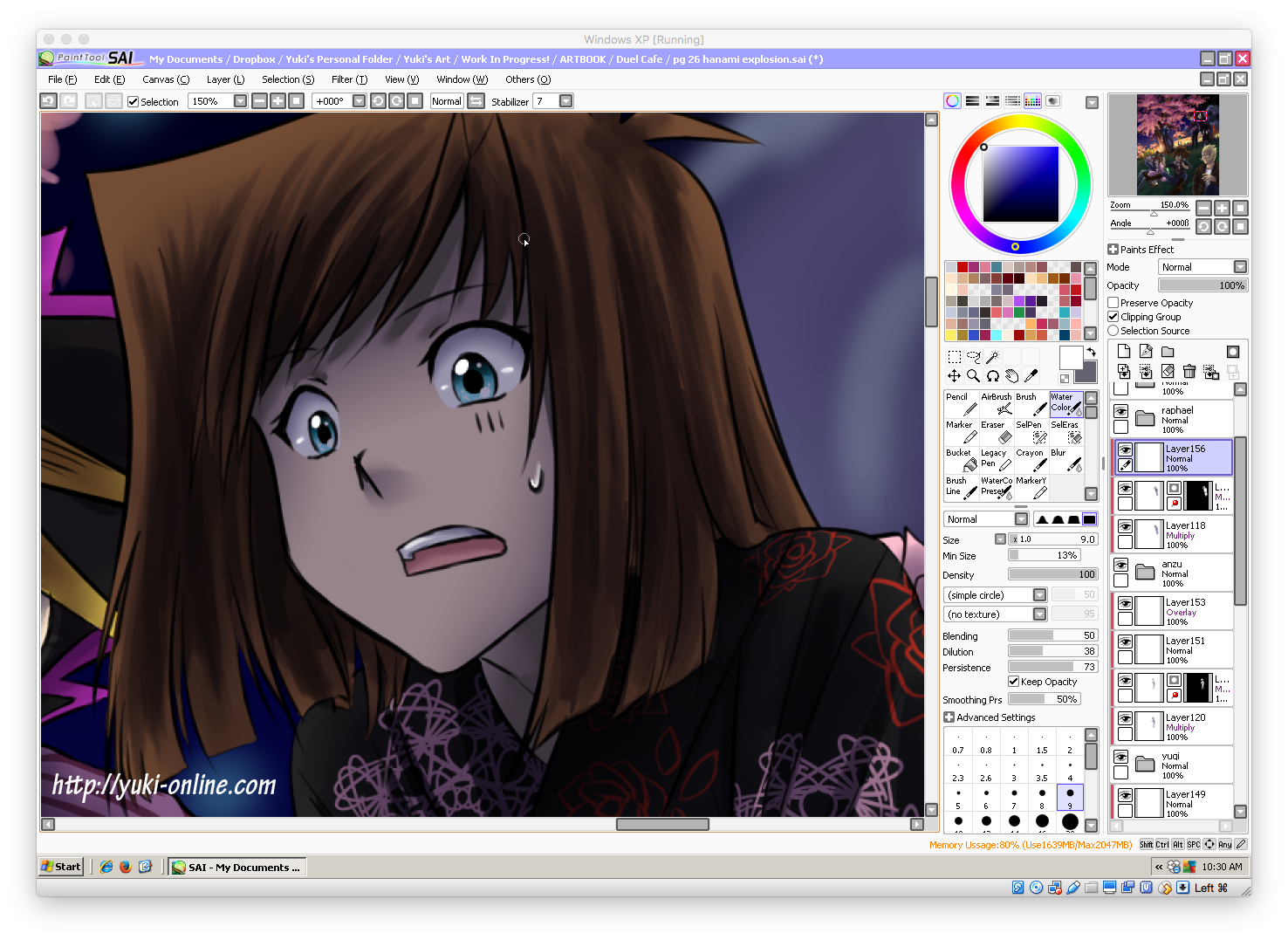1288x940 pixels.
Task: Select the move layer tool
Action: (955, 376)
